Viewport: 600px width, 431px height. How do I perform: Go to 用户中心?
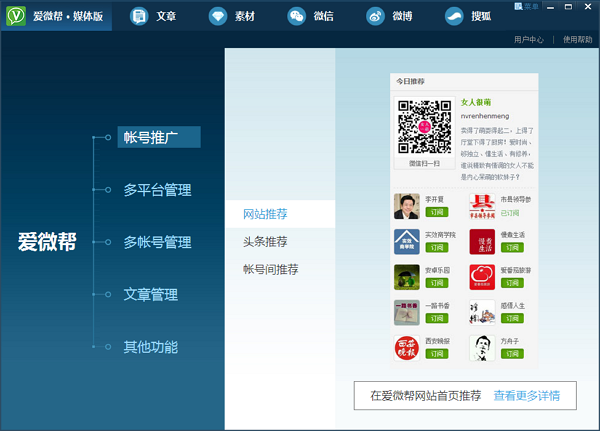click(529, 39)
